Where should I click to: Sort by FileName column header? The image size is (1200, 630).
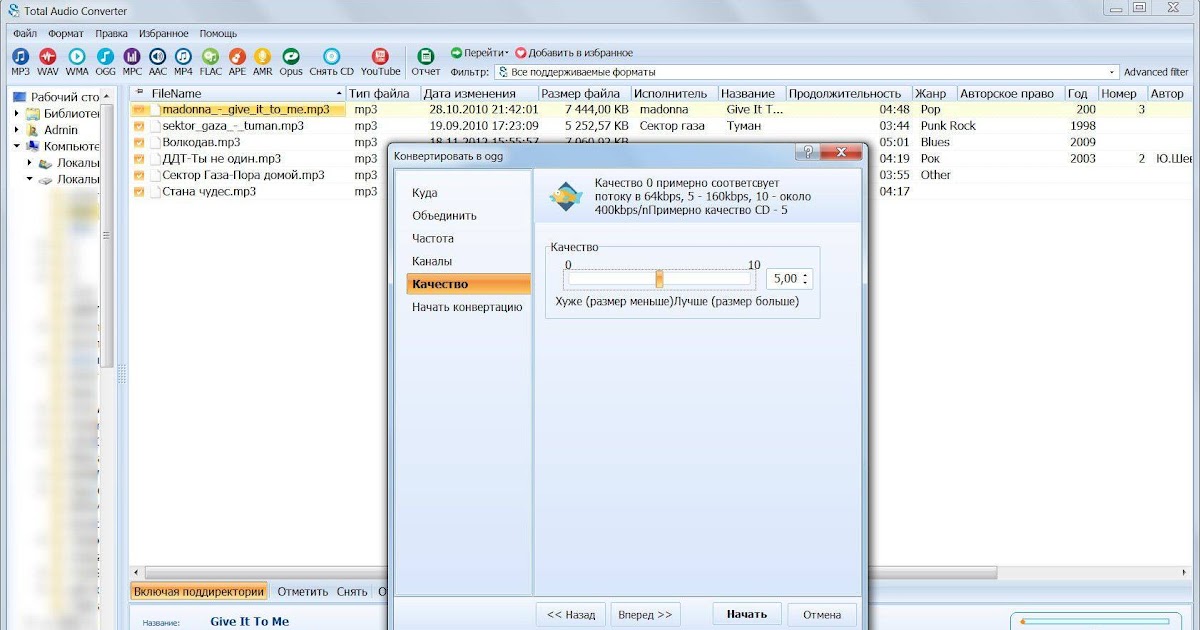[238, 94]
